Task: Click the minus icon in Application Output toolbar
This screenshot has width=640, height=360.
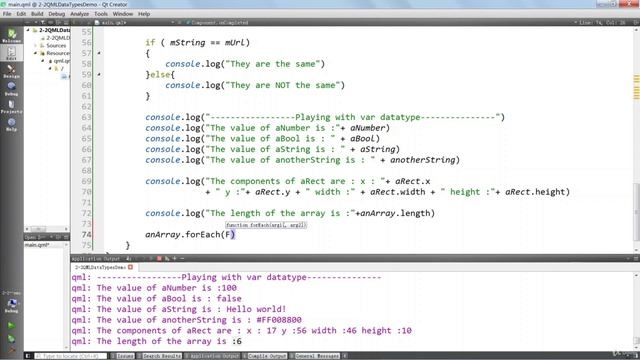Action: coord(182,258)
